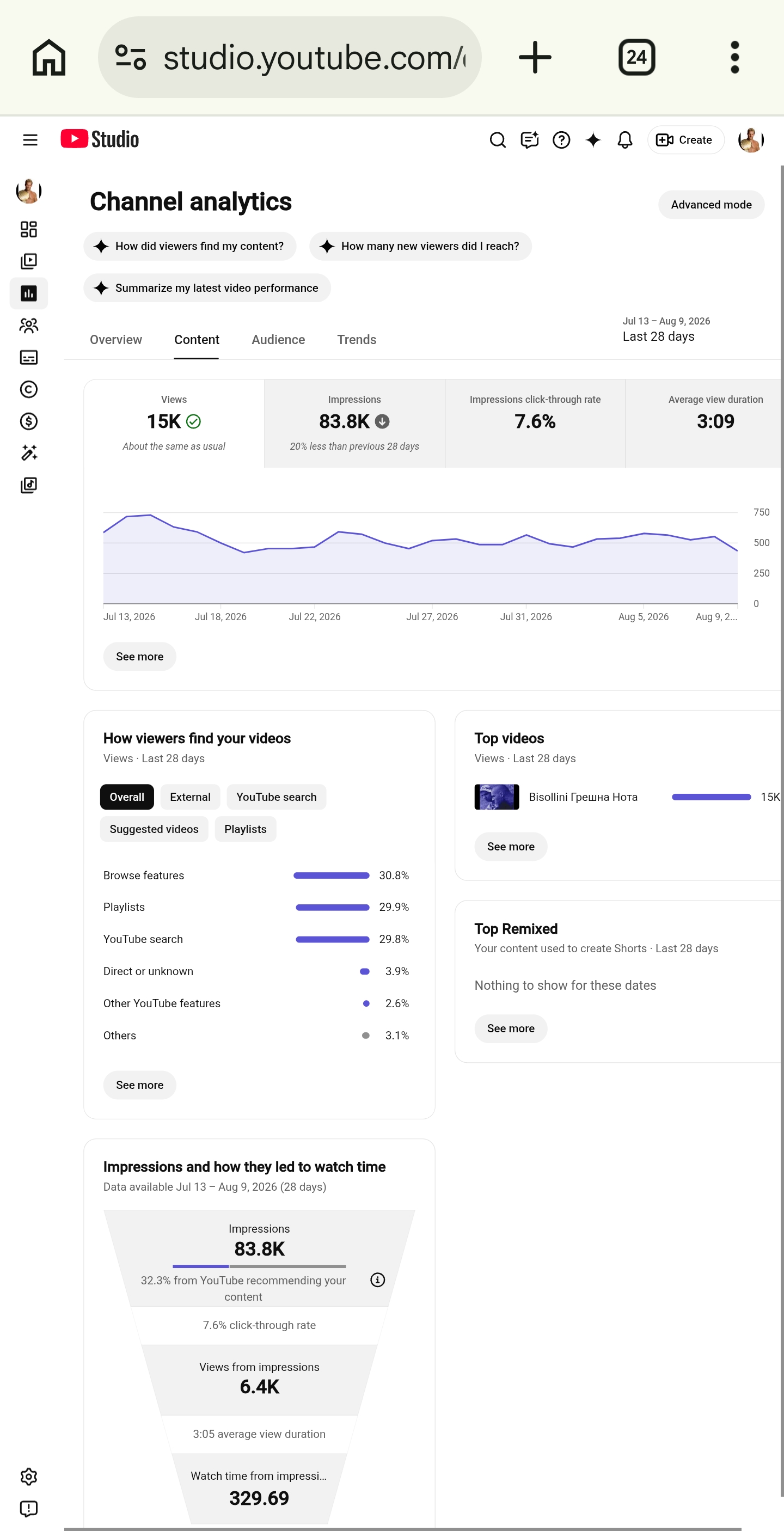The width and height of the screenshot is (784, 1531).
Task: Select the Playlists filter chip
Action: click(246, 829)
